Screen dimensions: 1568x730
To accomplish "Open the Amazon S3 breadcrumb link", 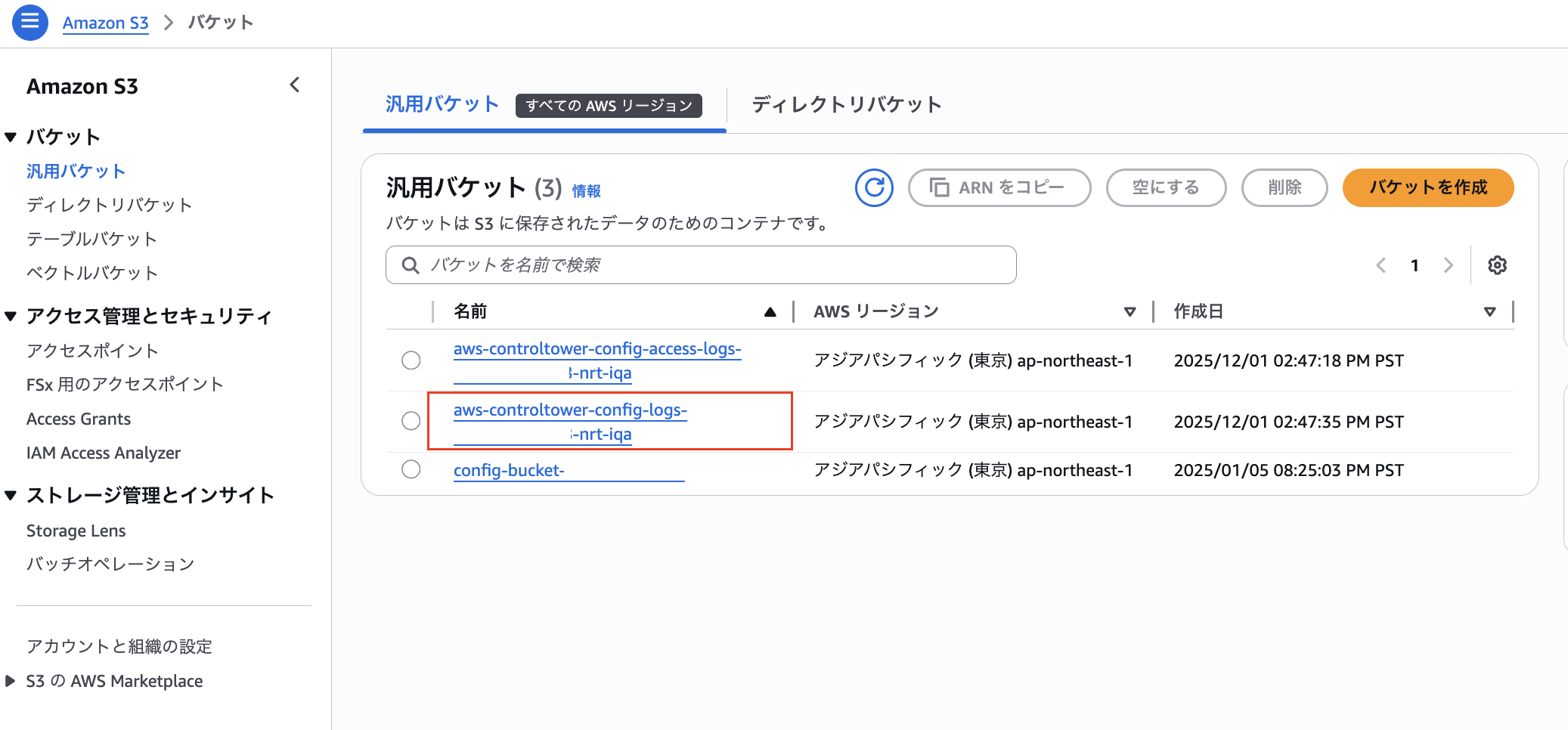I will 106,22.
